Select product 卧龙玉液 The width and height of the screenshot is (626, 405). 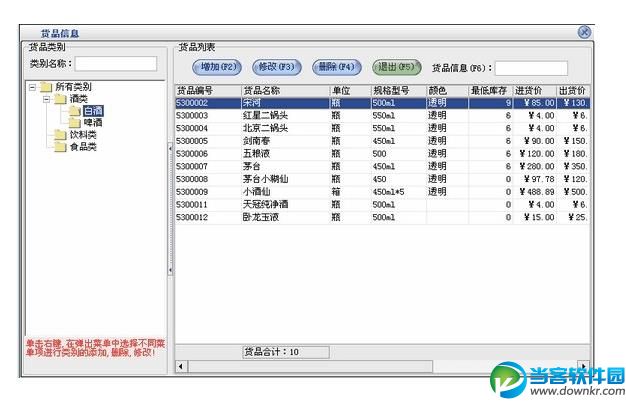coord(261,217)
